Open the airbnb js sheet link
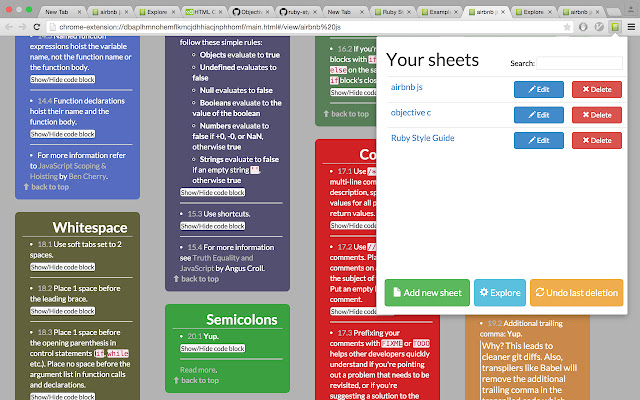This screenshot has width=640, height=400. [x=407, y=87]
